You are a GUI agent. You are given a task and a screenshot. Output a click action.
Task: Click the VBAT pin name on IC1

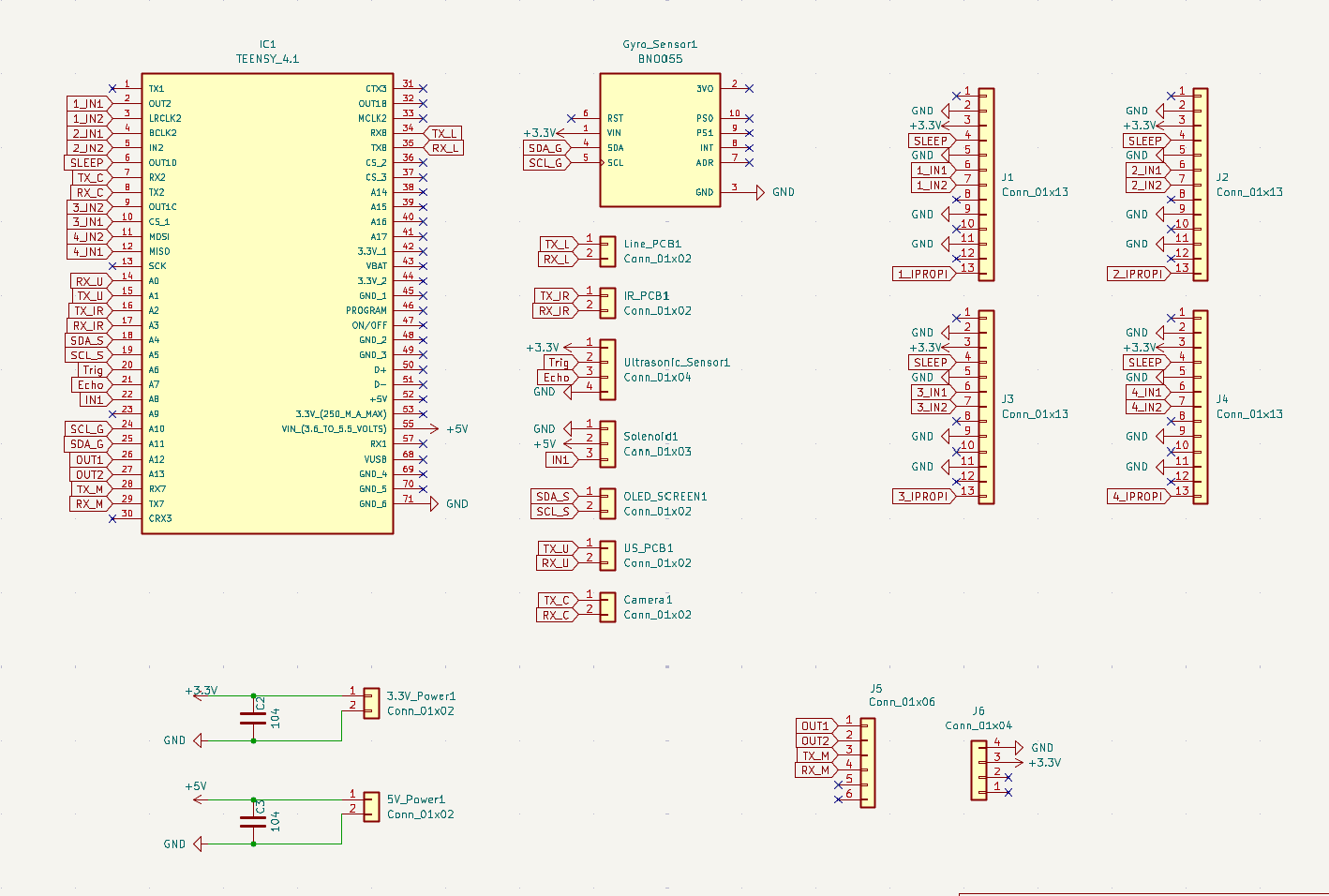pos(376,265)
